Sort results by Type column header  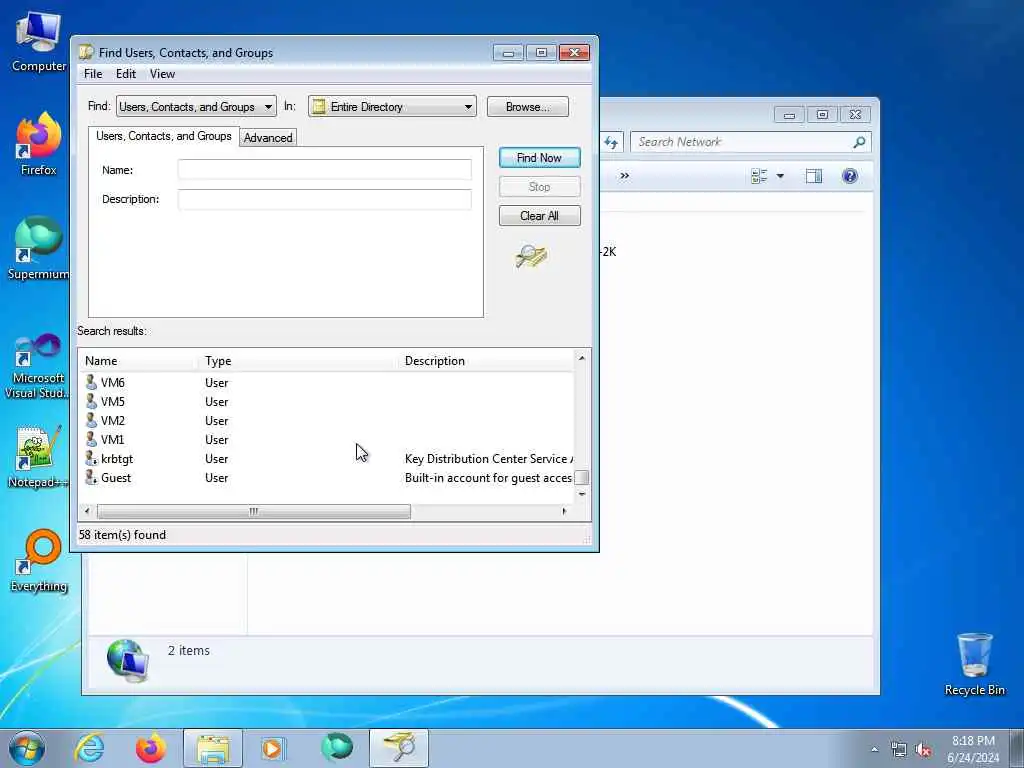tap(298, 360)
